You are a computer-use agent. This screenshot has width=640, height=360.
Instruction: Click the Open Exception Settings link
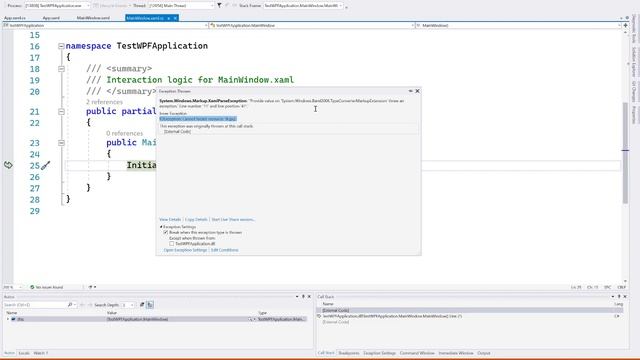coord(185,250)
